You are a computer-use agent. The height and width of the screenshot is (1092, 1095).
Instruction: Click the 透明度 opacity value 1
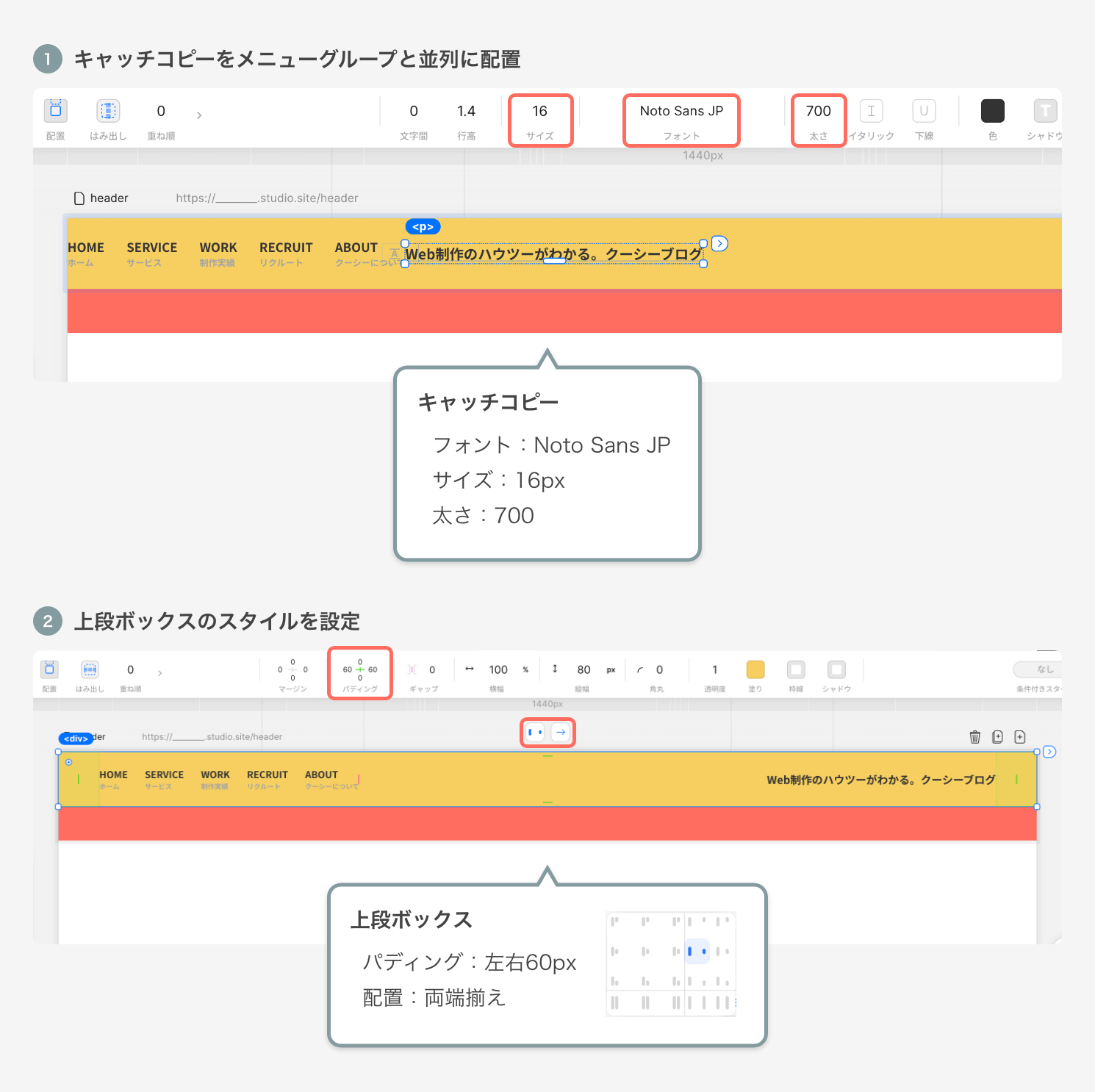714,669
